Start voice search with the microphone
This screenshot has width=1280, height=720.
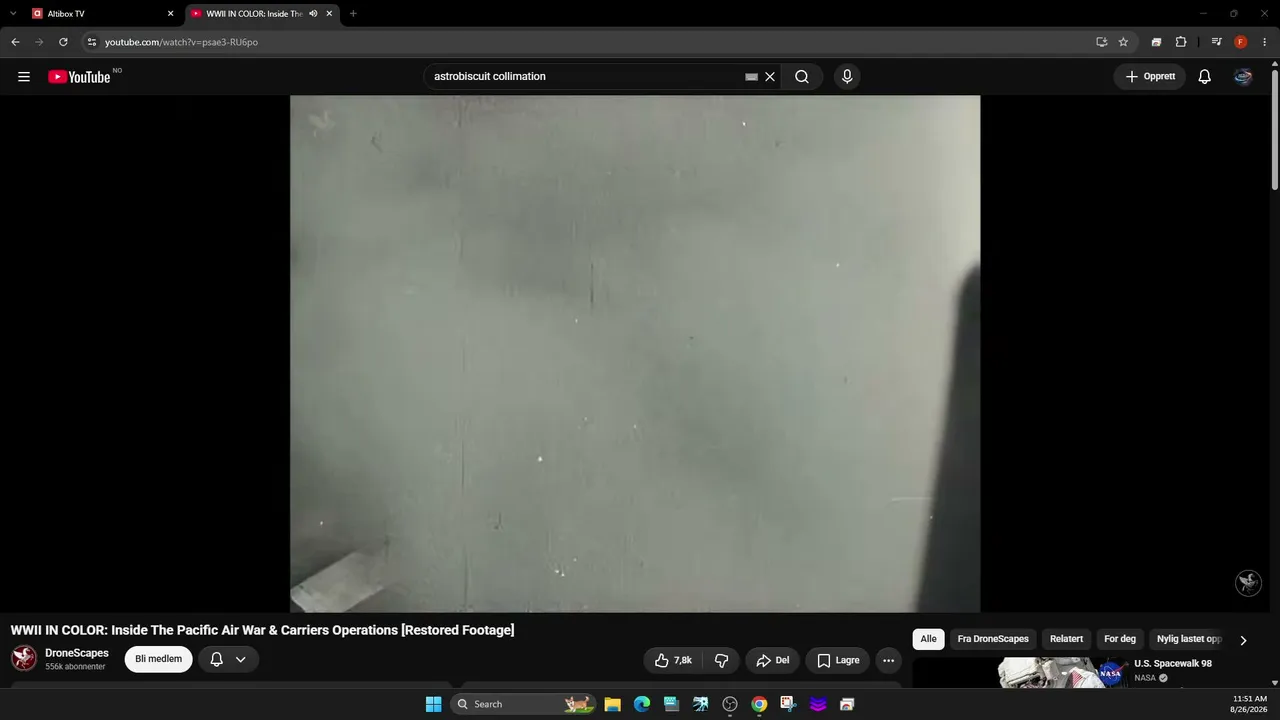click(x=847, y=77)
